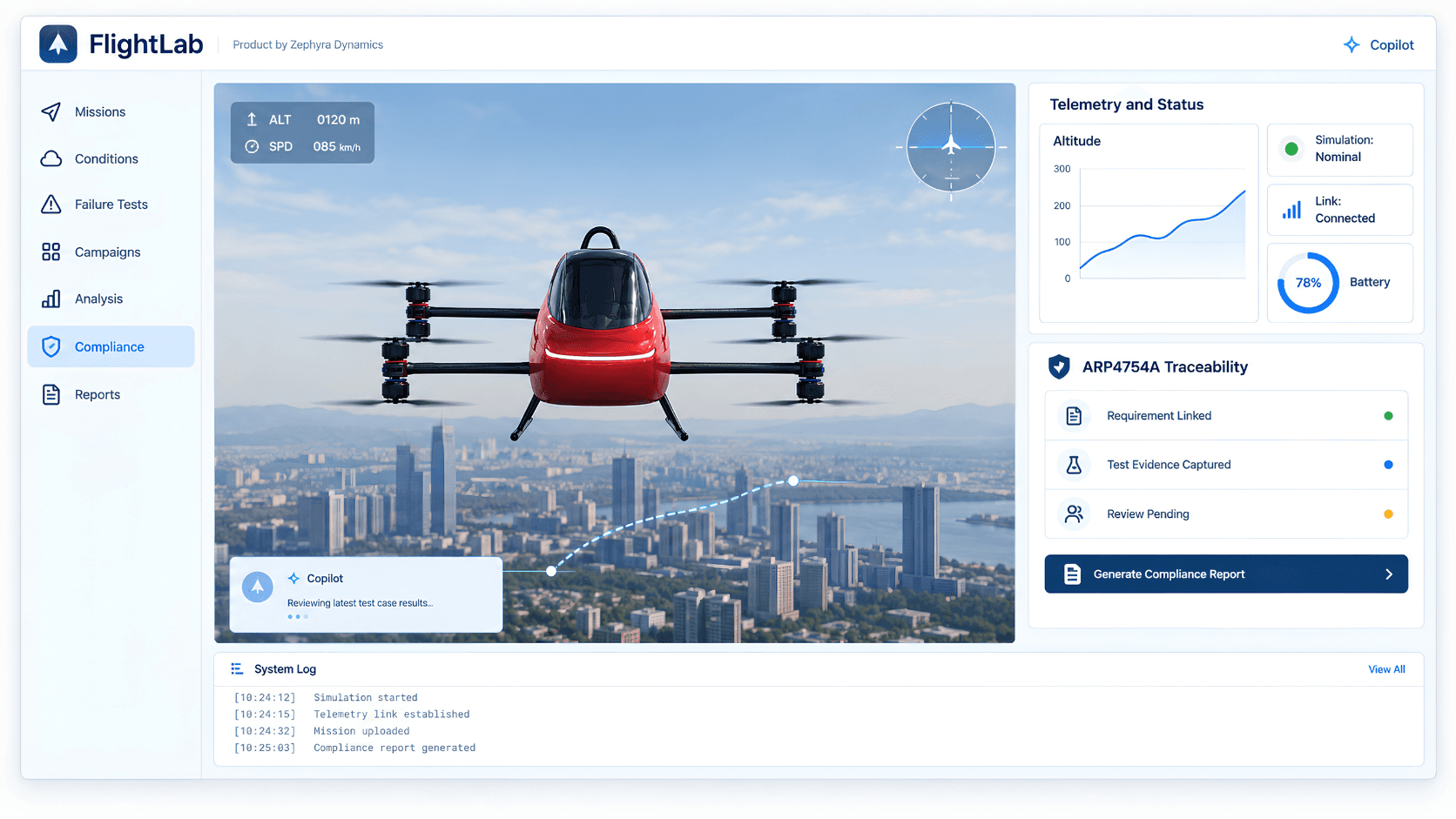The height and width of the screenshot is (819, 1456).
Task: Click the speed gauge icon in overlay
Action: click(252, 146)
